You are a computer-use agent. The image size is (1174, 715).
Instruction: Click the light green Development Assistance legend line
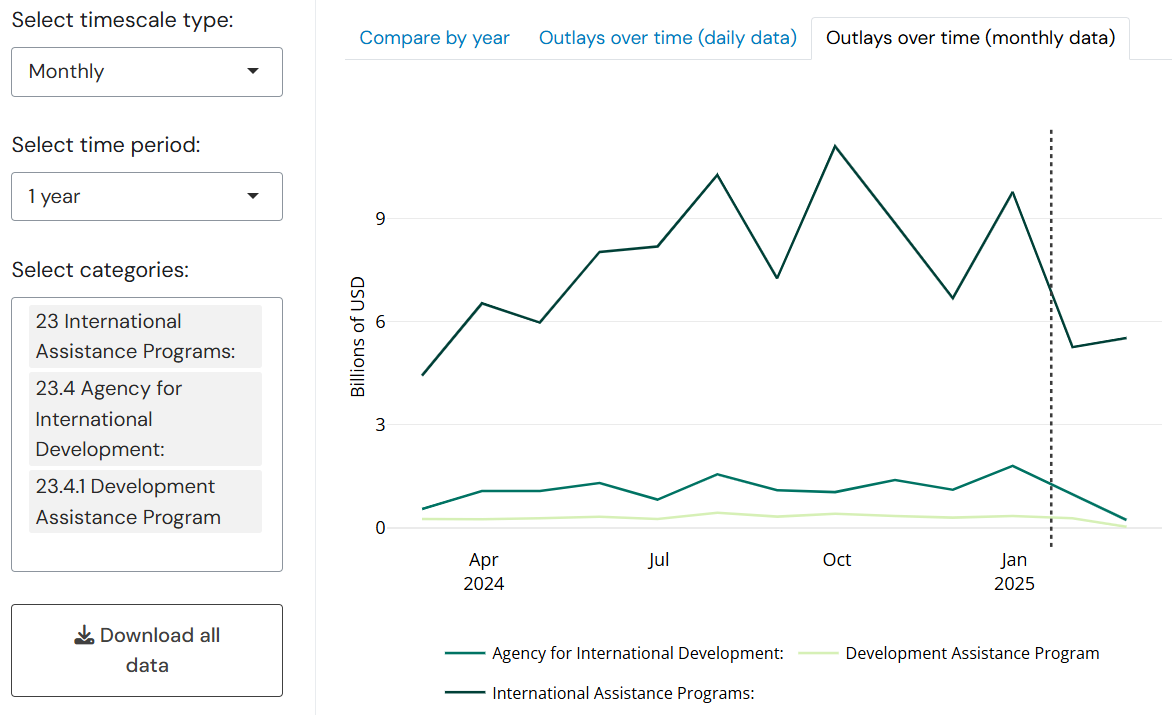point(817,653)
